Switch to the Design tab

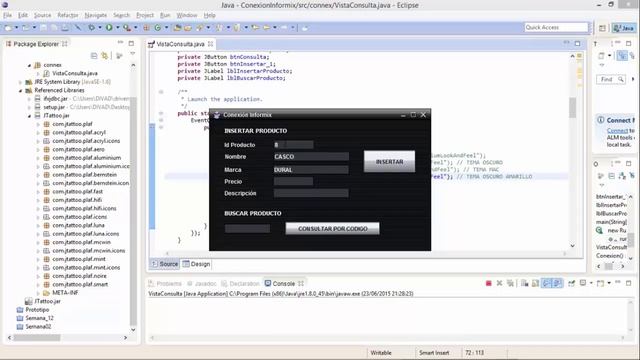click(x=196, y=264)
